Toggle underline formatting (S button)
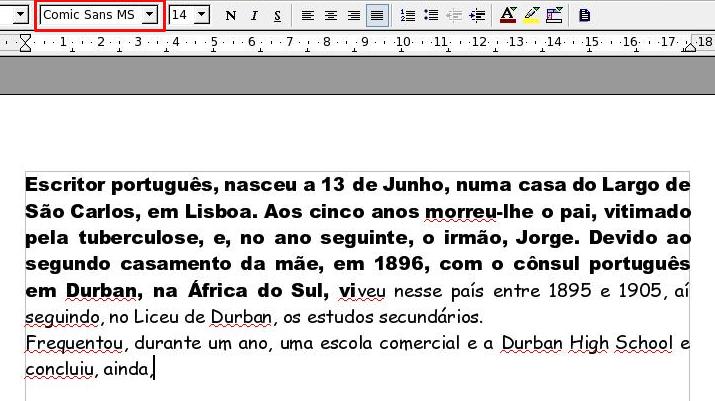 click(277, 16)
